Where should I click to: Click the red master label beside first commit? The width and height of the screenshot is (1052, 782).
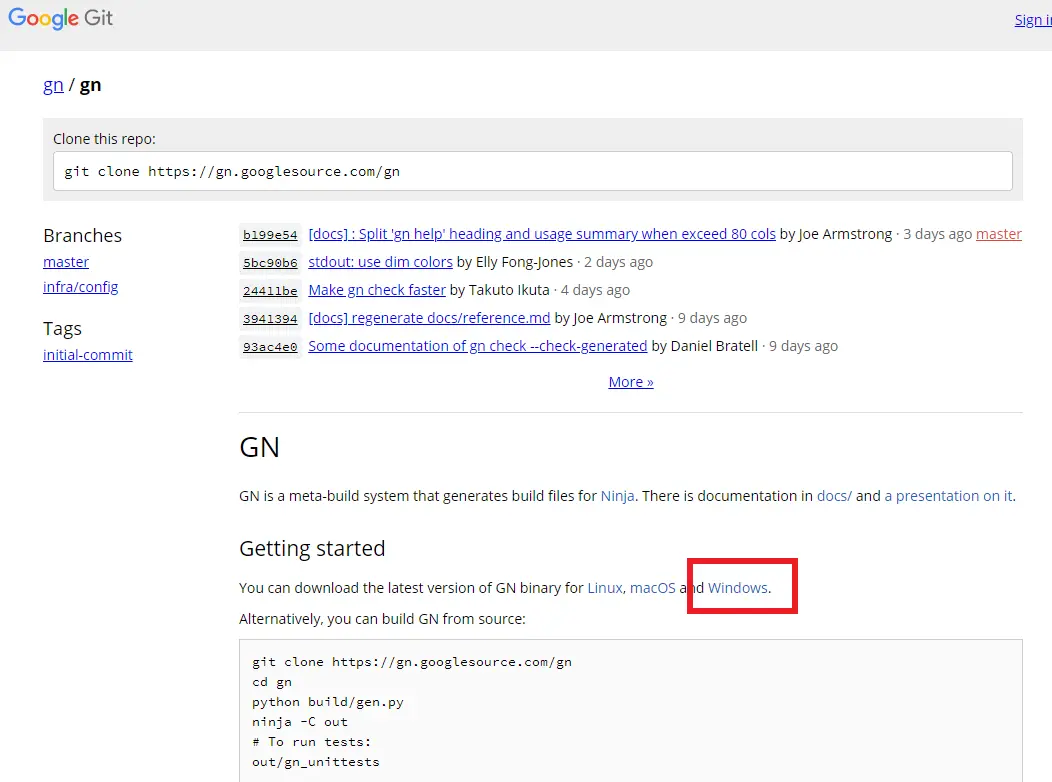click(x=999, y=234)
